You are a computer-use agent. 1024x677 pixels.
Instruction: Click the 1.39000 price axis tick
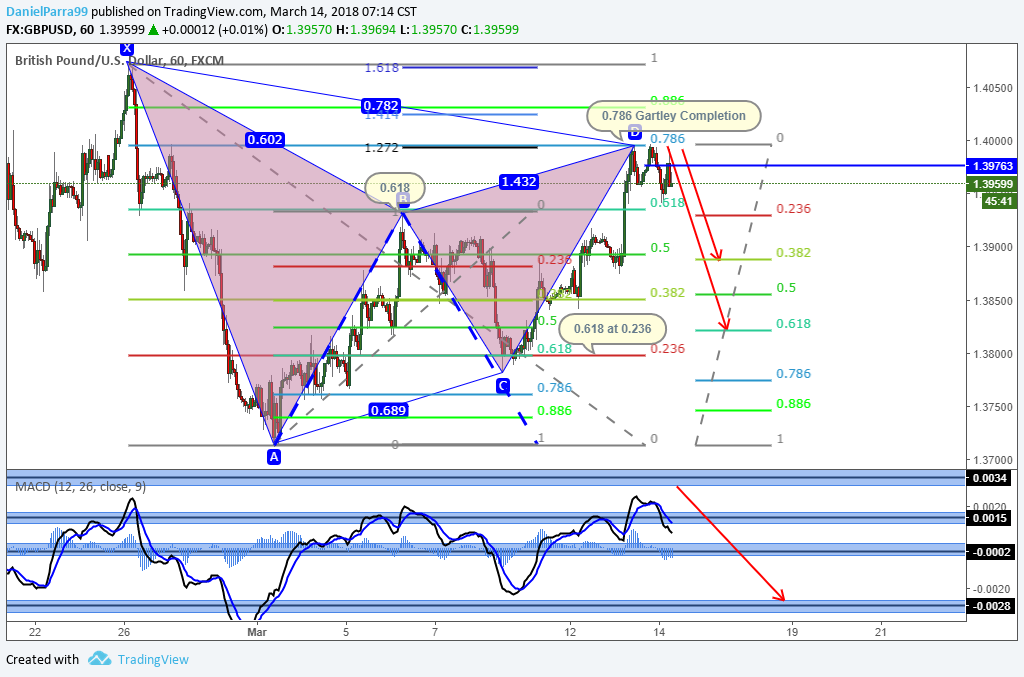993,247
